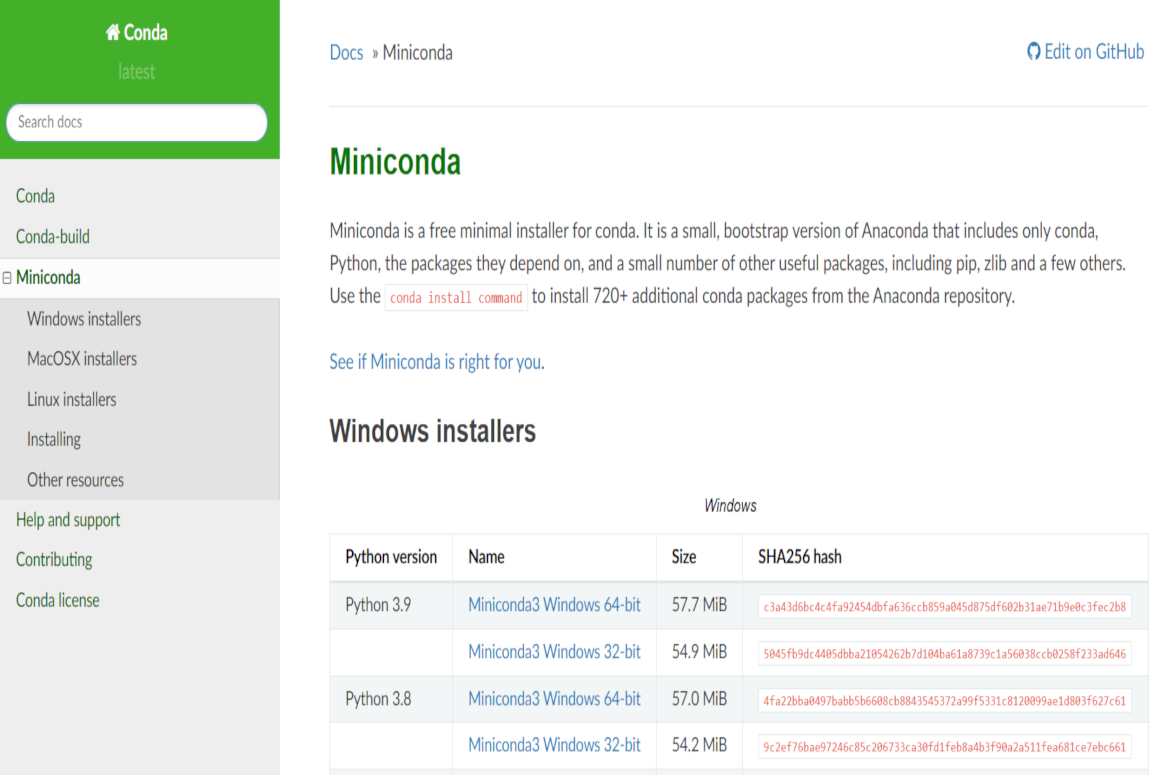This screenshot has height=775, width=1154.
Task: Focus the Search docs field
Action: [137, 122]
